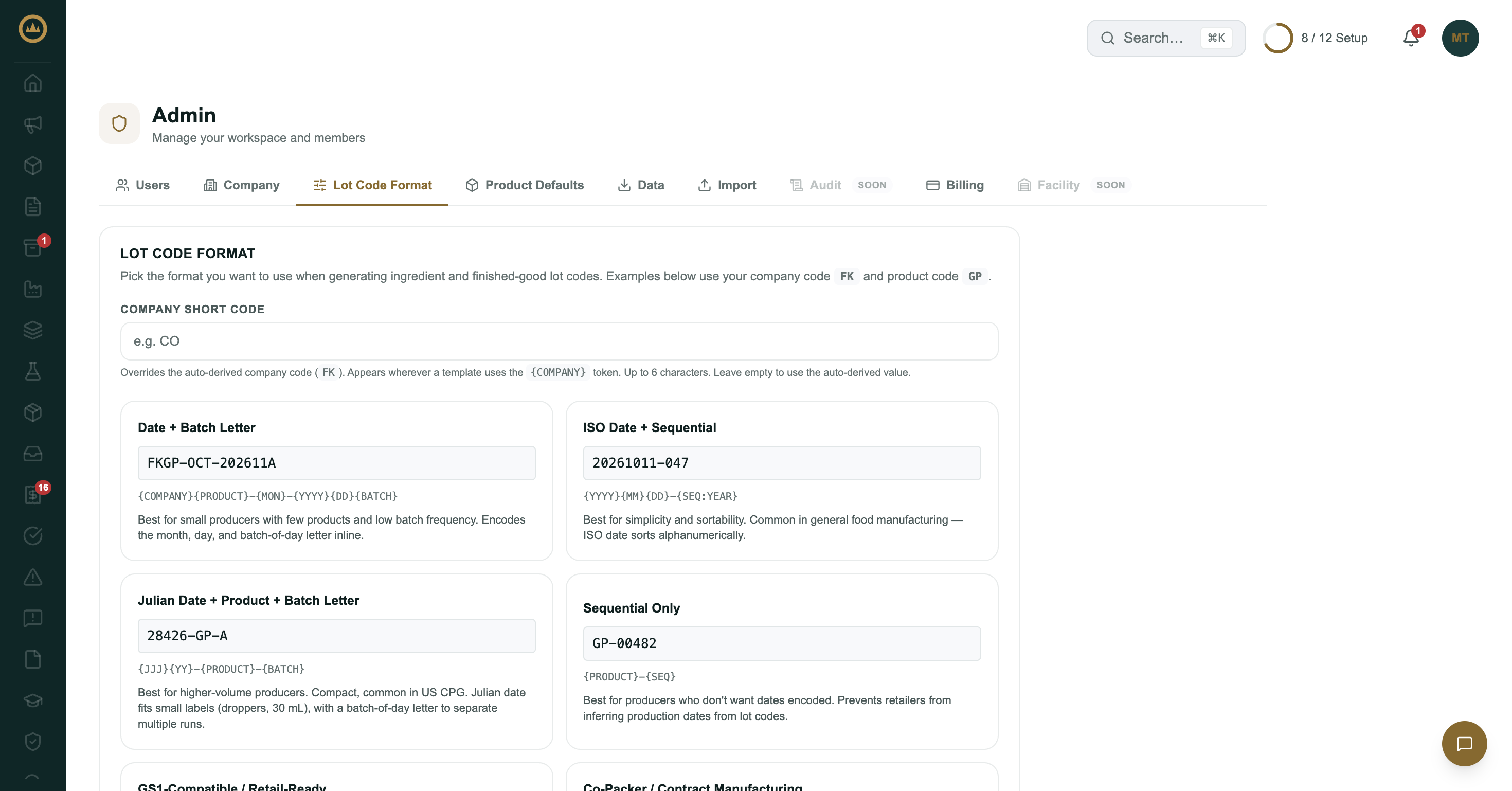The width and height of the screenshot is (1512, 791).
Task: Click the 20261011-047 example code
Action: (781, 463)
